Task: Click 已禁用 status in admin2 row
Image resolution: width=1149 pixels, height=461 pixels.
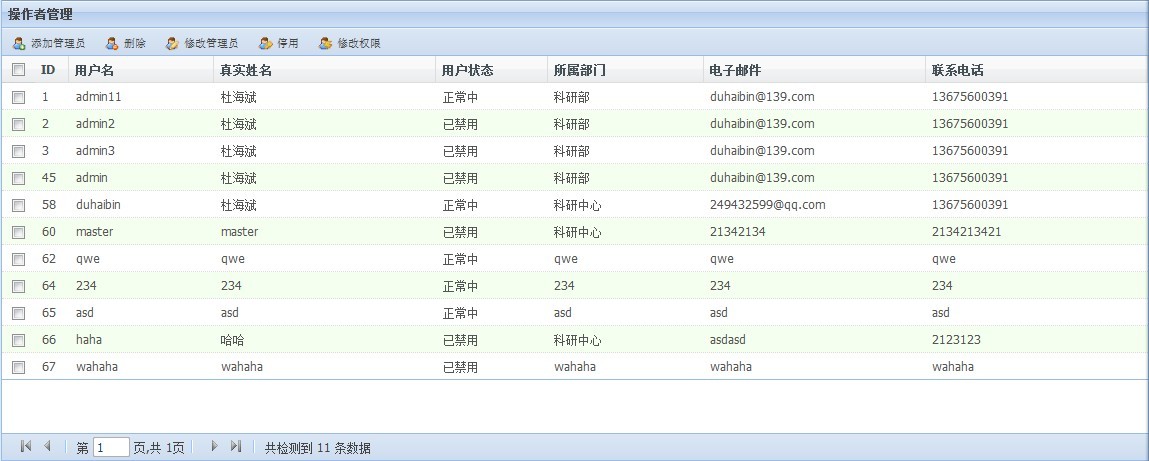Action: (460, 124)
